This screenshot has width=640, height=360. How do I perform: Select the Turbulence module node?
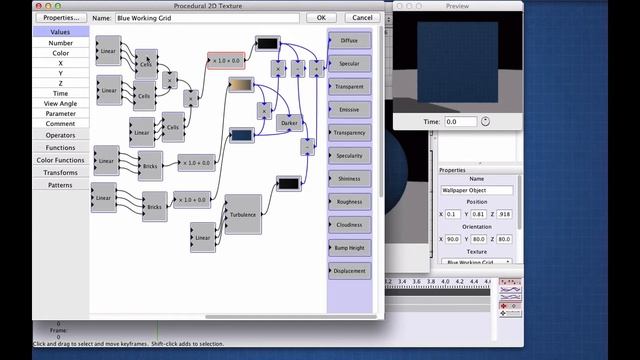243,214
